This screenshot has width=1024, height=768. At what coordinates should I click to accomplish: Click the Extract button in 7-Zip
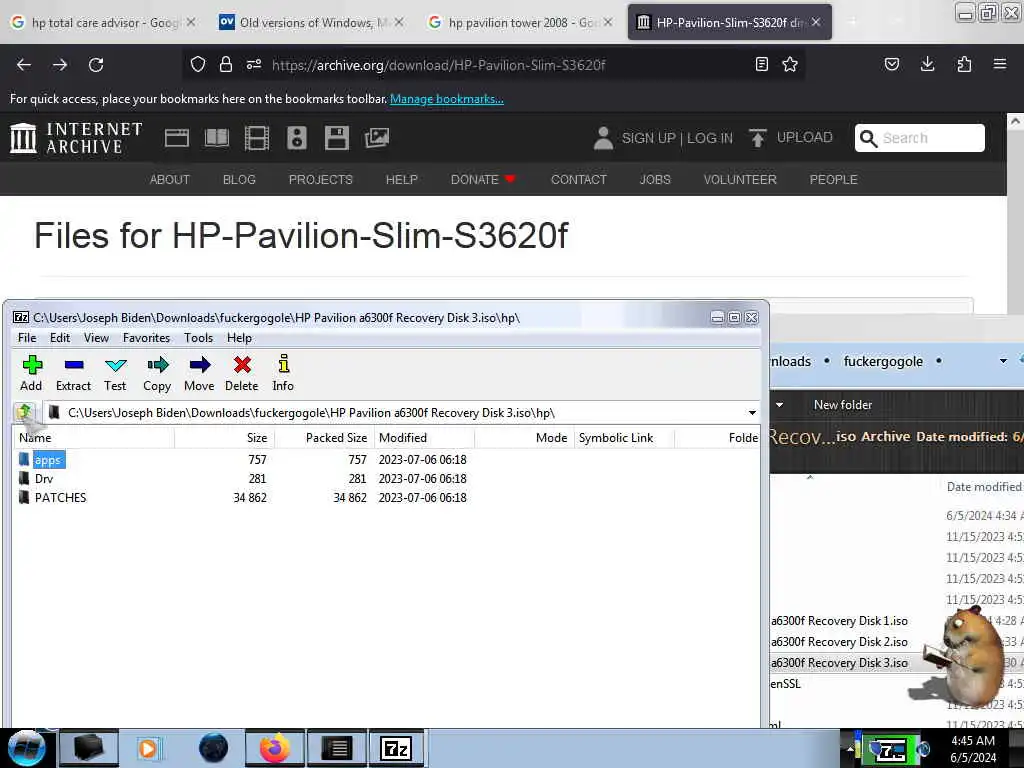click(x=73, y=373)
